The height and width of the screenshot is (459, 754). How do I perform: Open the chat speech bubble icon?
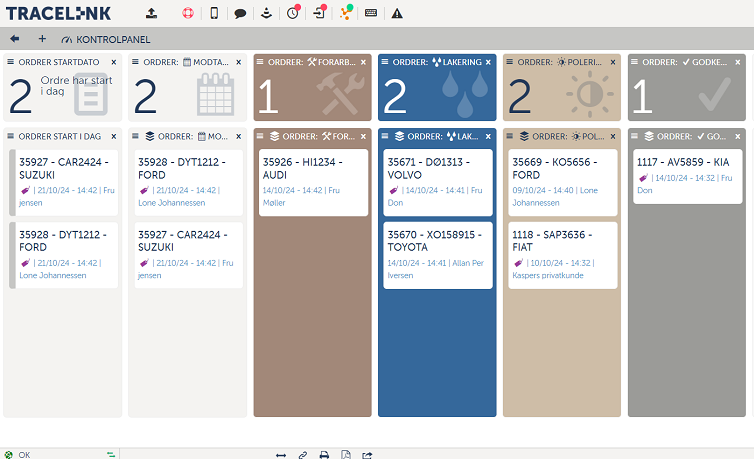click(240, 14)
